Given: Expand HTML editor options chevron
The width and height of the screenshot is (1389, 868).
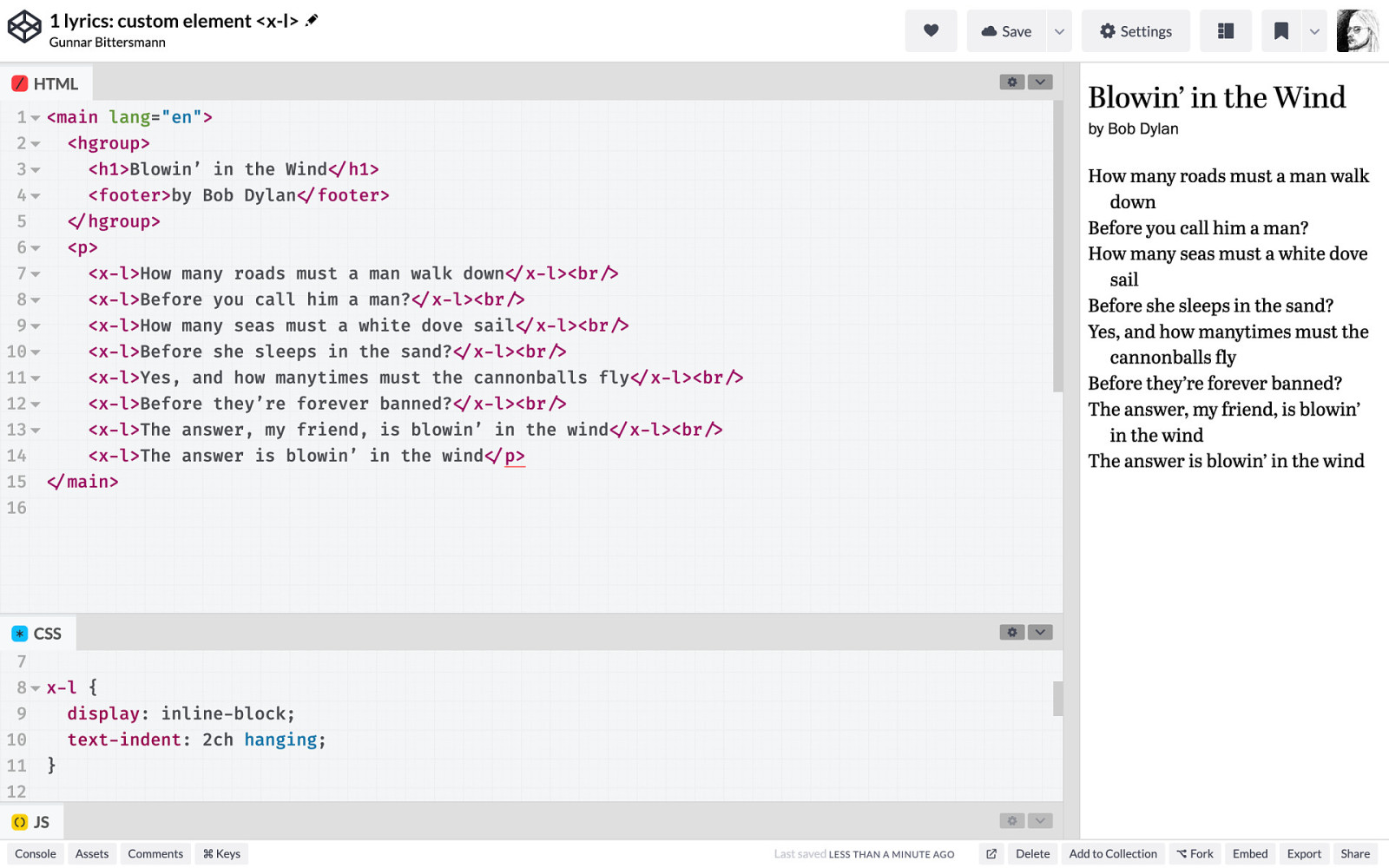Looking at the screenshot, I should [x=1040, y=82].
